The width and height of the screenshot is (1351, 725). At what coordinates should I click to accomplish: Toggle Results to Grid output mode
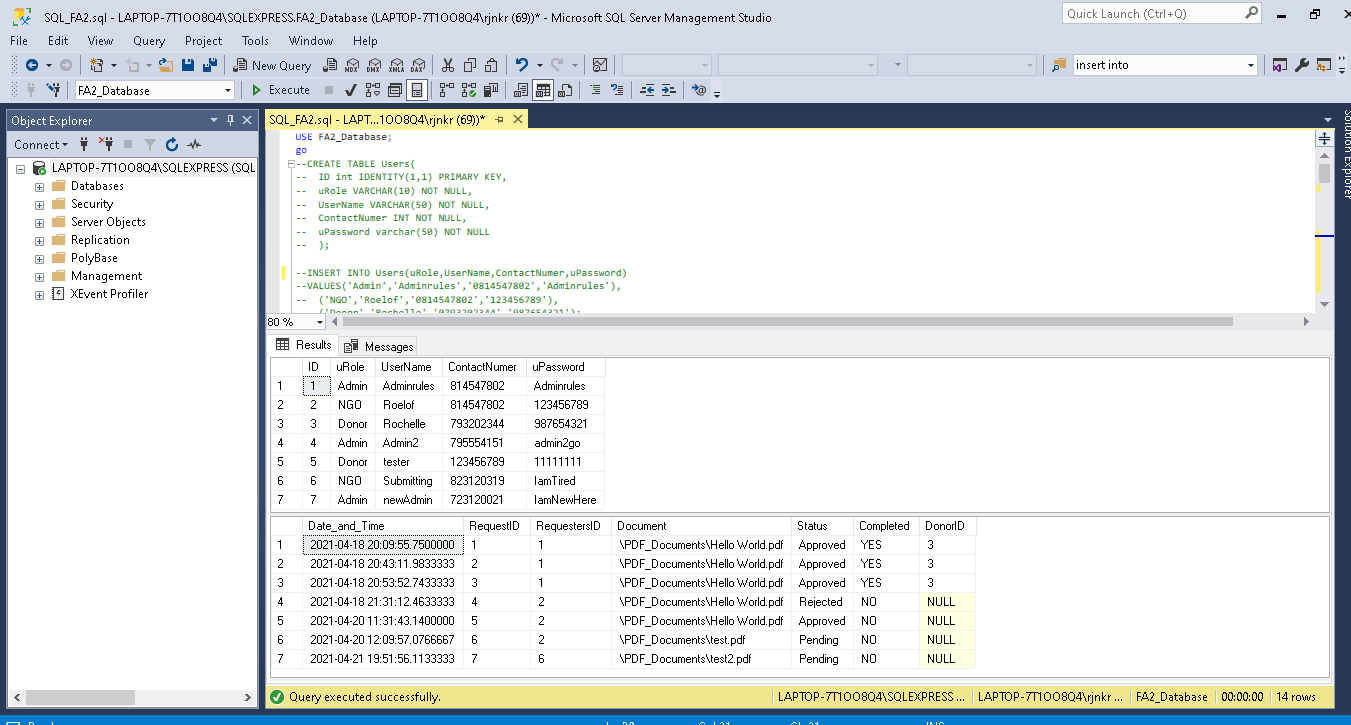(x=543, y=90)
